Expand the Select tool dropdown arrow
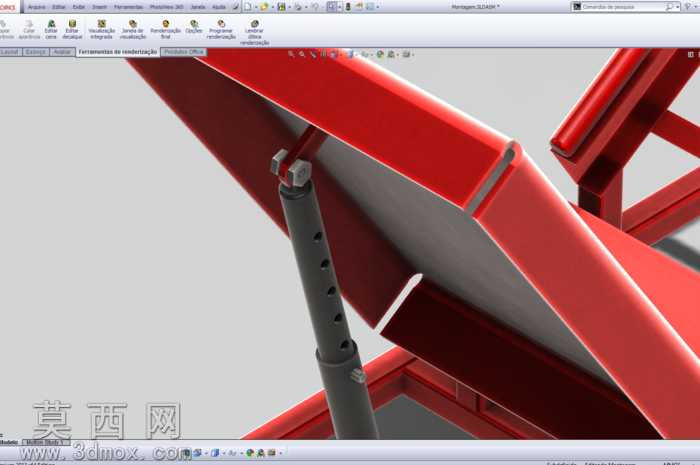 340,7
